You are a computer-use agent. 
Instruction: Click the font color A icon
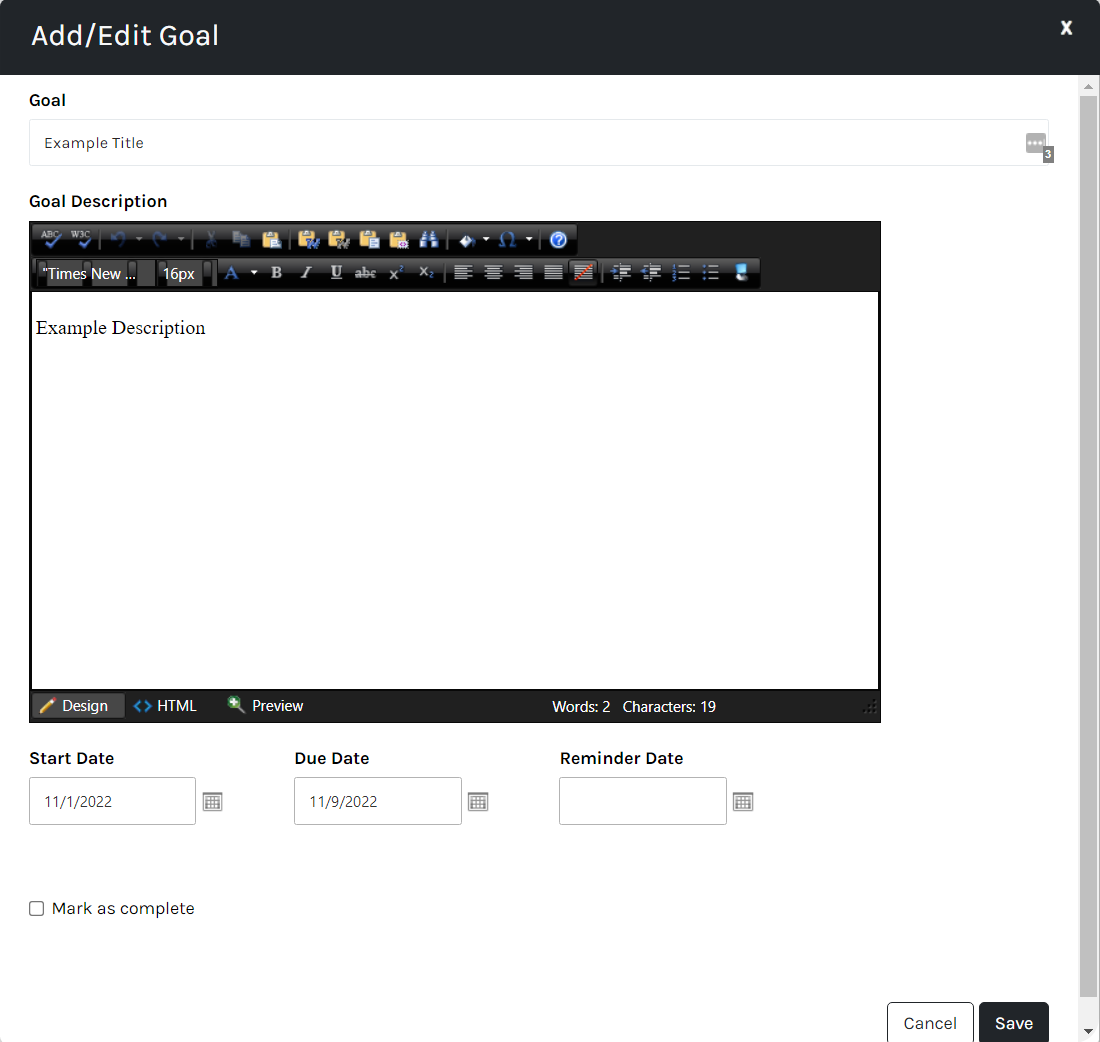coord(232,273)
